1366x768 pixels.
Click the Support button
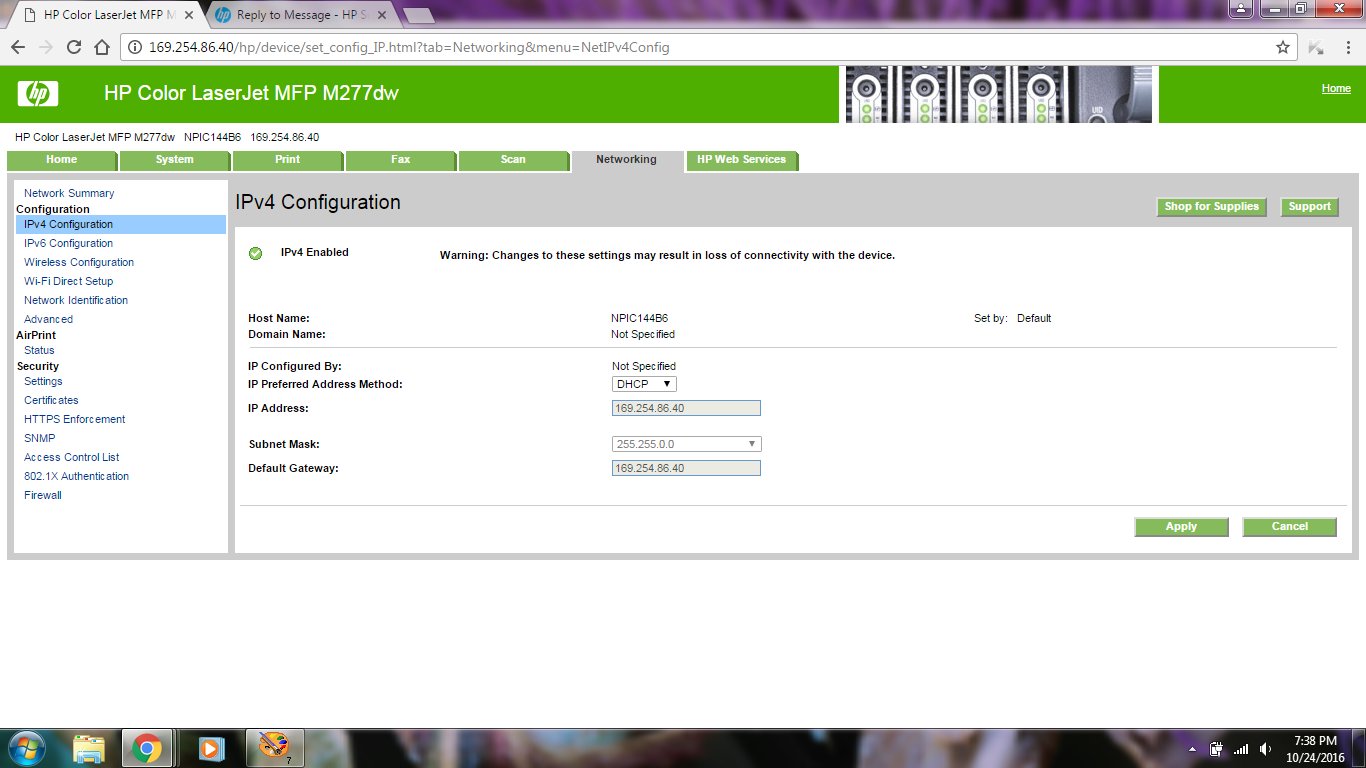[x=1309, y=207]
